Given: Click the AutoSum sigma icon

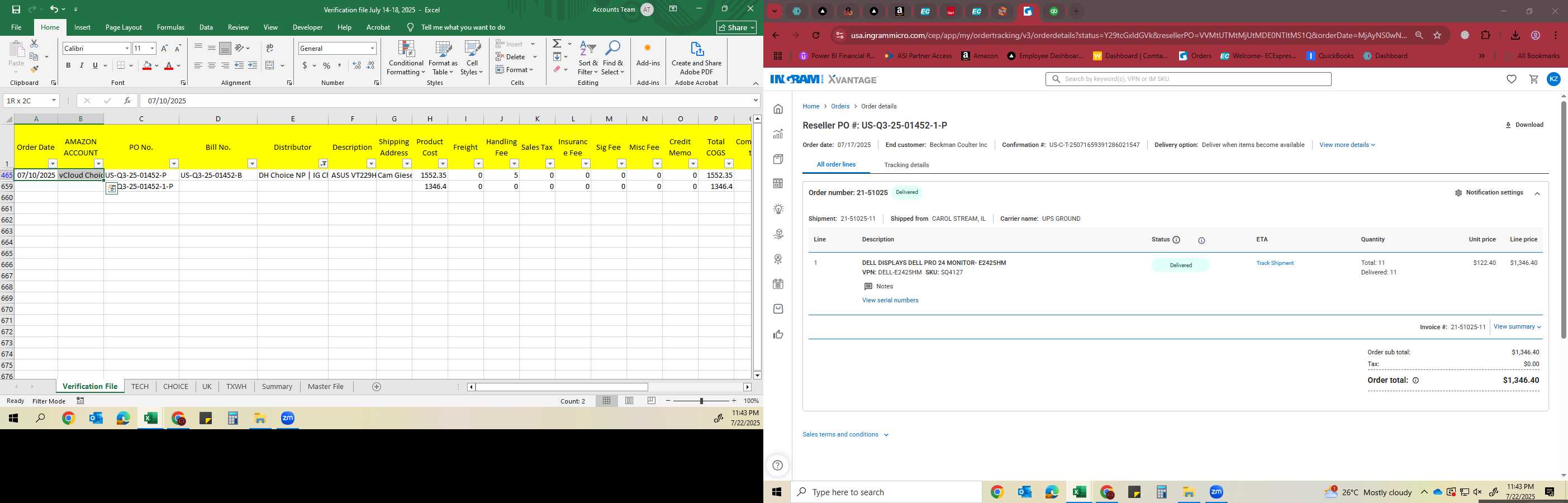Looking at the screenshot, I should [x=557, y=44].
